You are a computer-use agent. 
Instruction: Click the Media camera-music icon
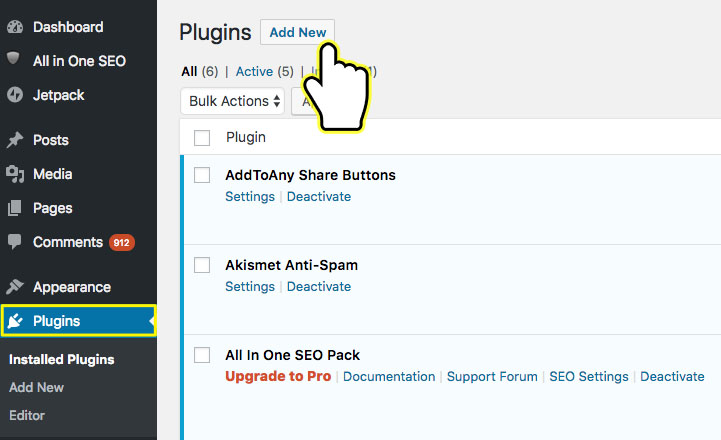click(x=15, y=174)
